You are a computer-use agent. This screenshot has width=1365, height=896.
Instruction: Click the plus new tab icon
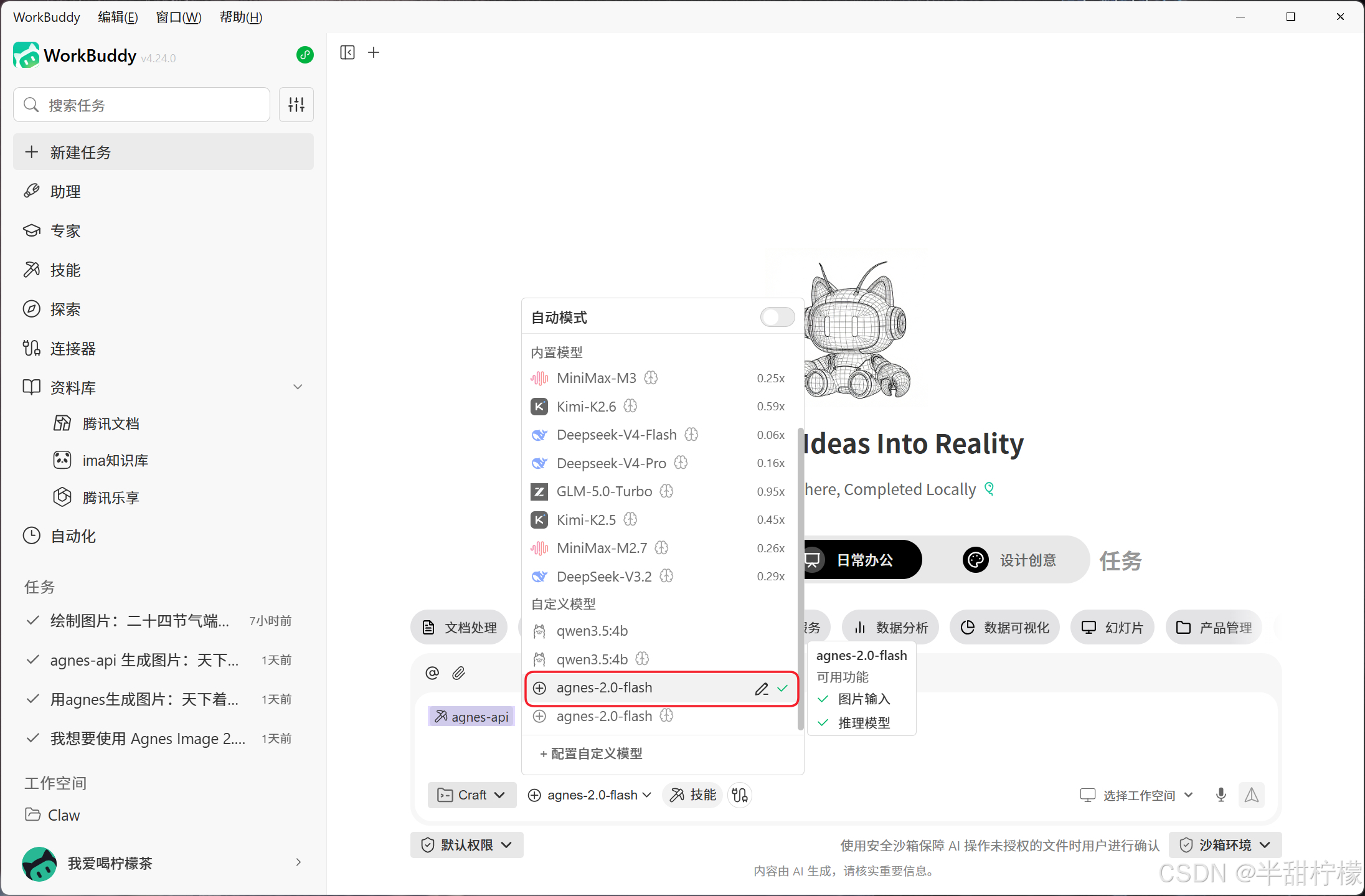click(374, 52)
